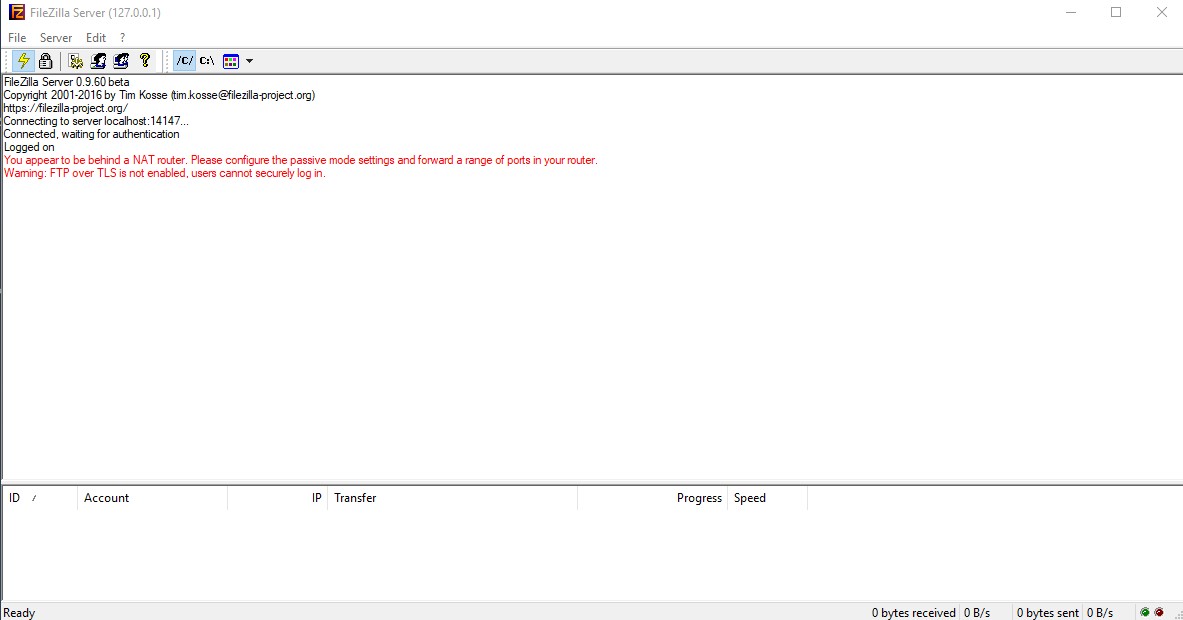The width and height of the screenshot is (1183, 620).
Task: Click the yellow question mark help icon
Action: [x=145, y=61]
